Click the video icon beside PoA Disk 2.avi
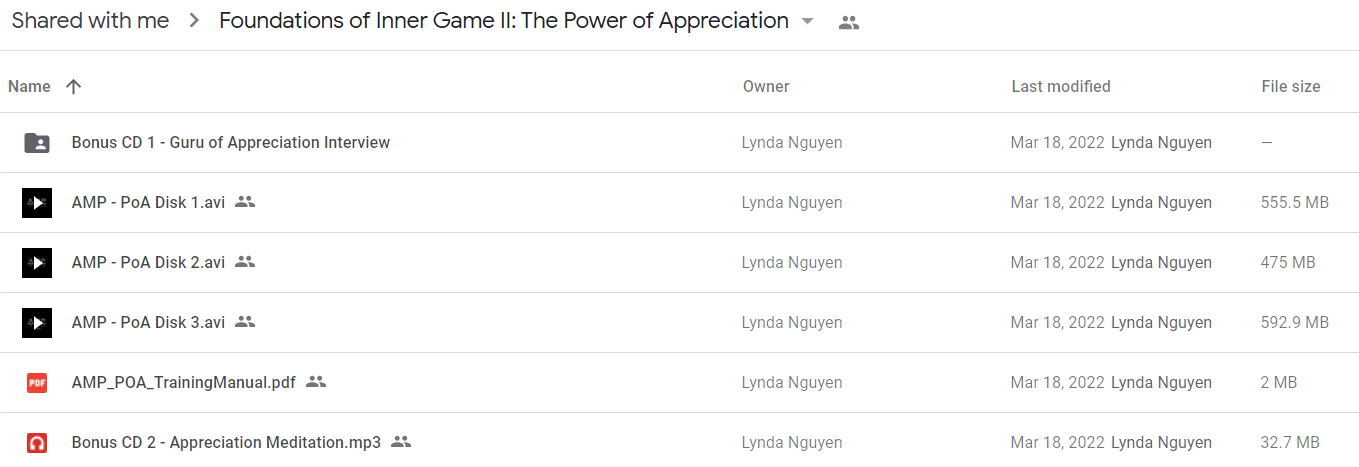Image resolution: width=1359 pixels, height=467 pixels. [x=37, y=263]
